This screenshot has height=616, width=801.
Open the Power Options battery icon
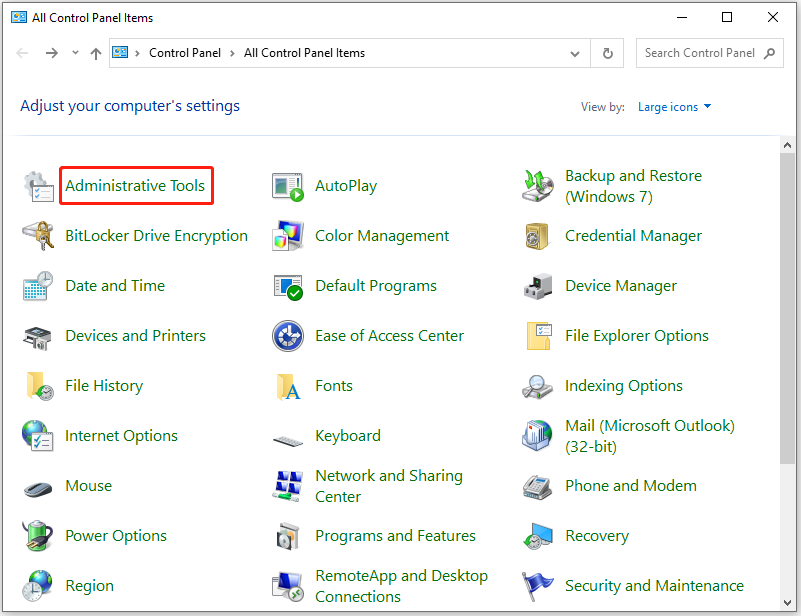pyautogui.click(x=37, y=535)
